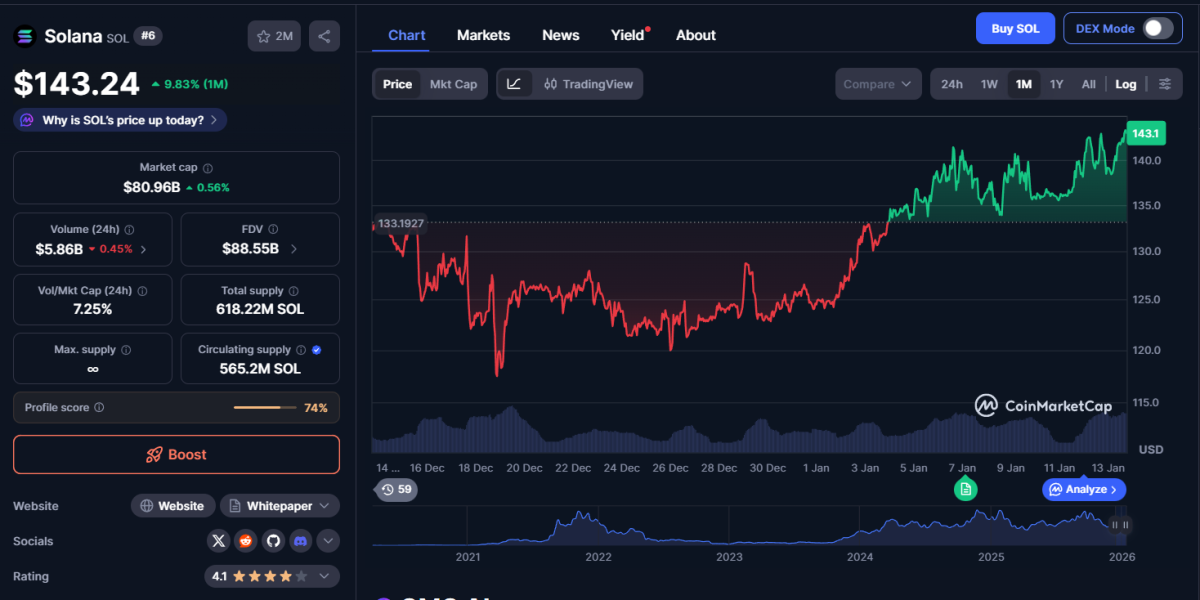This screenshot has width=1200, height=600.
Task: Expand more socials chevron
Action: coord(327,541)
